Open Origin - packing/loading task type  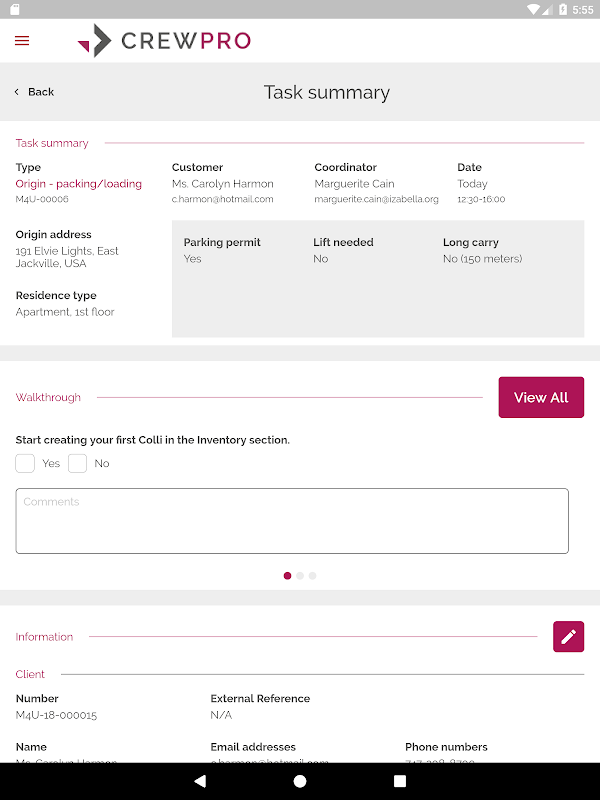pyautogui.click(x=79, y=184)
